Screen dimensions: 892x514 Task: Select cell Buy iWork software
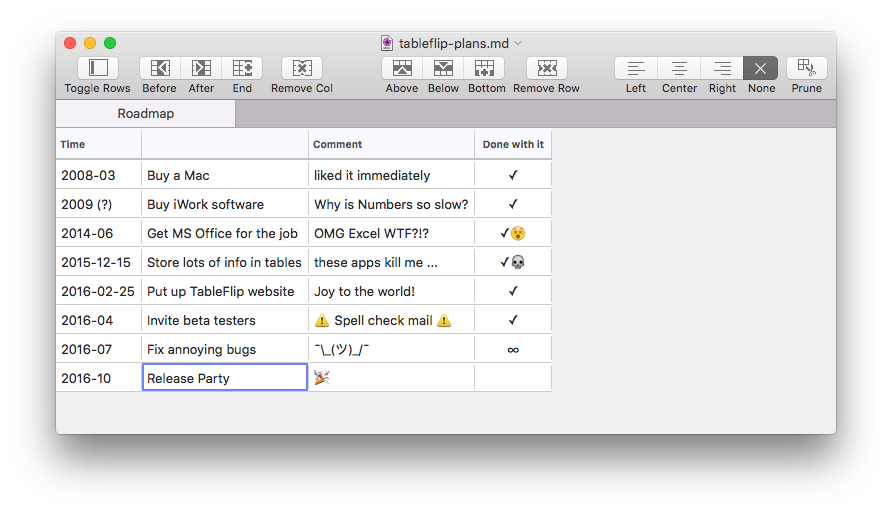[x=225, y=204]
